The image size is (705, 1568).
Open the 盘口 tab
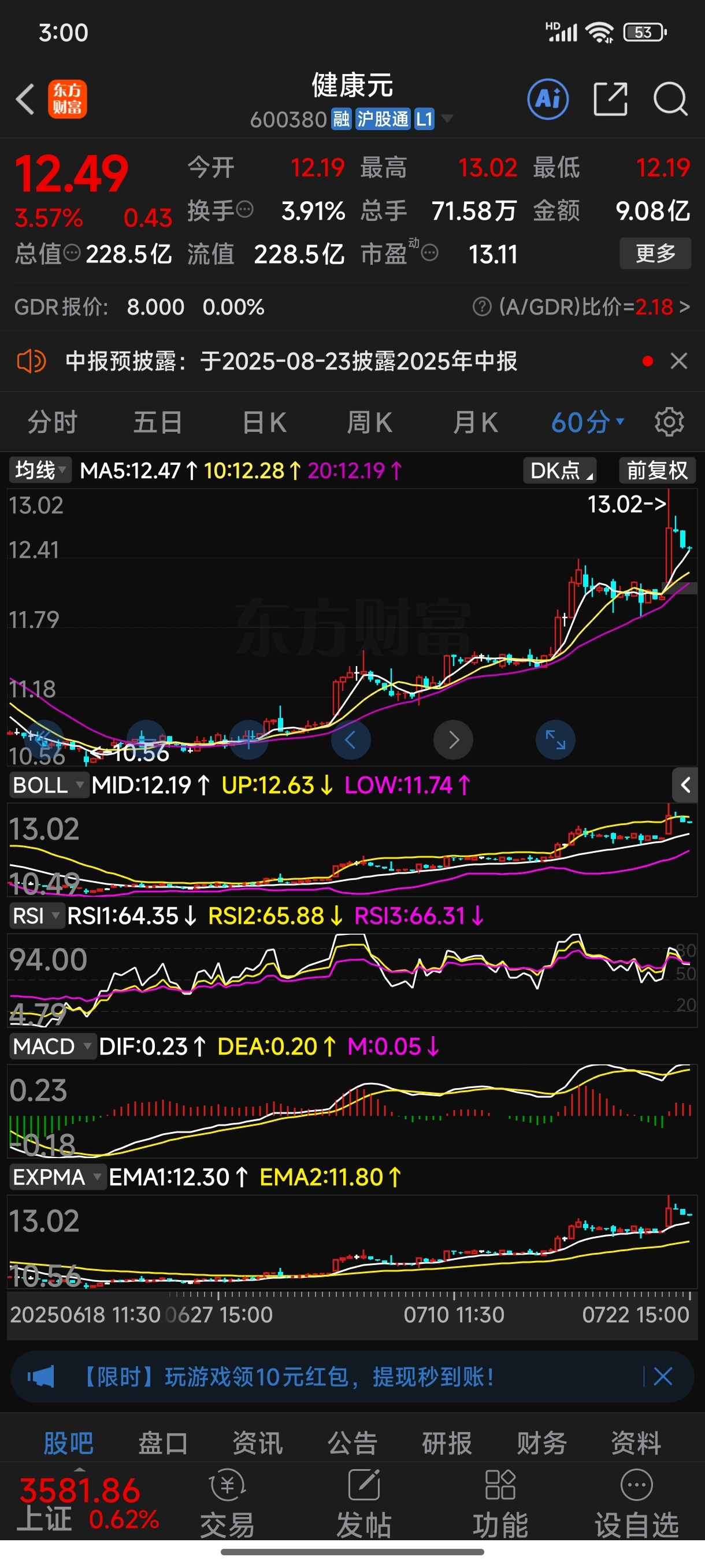[163, 1443]
